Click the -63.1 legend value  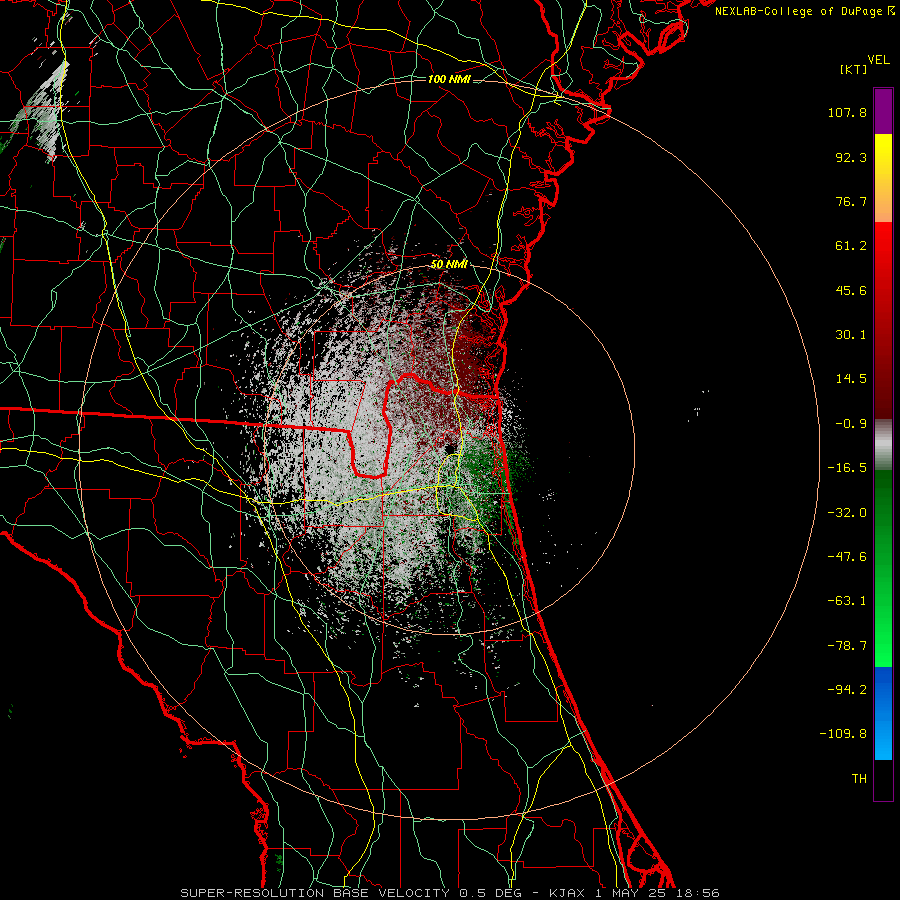847,601
